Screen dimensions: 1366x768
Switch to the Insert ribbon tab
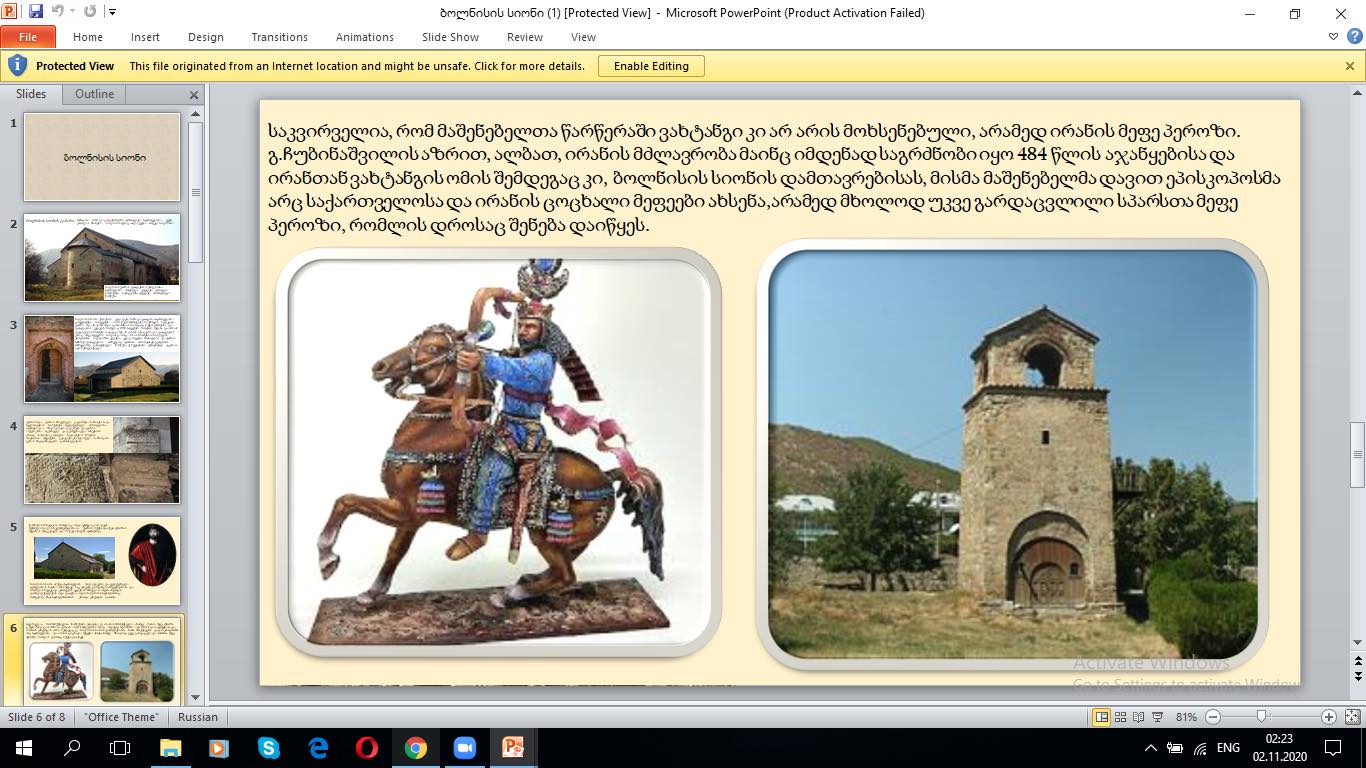145,37
